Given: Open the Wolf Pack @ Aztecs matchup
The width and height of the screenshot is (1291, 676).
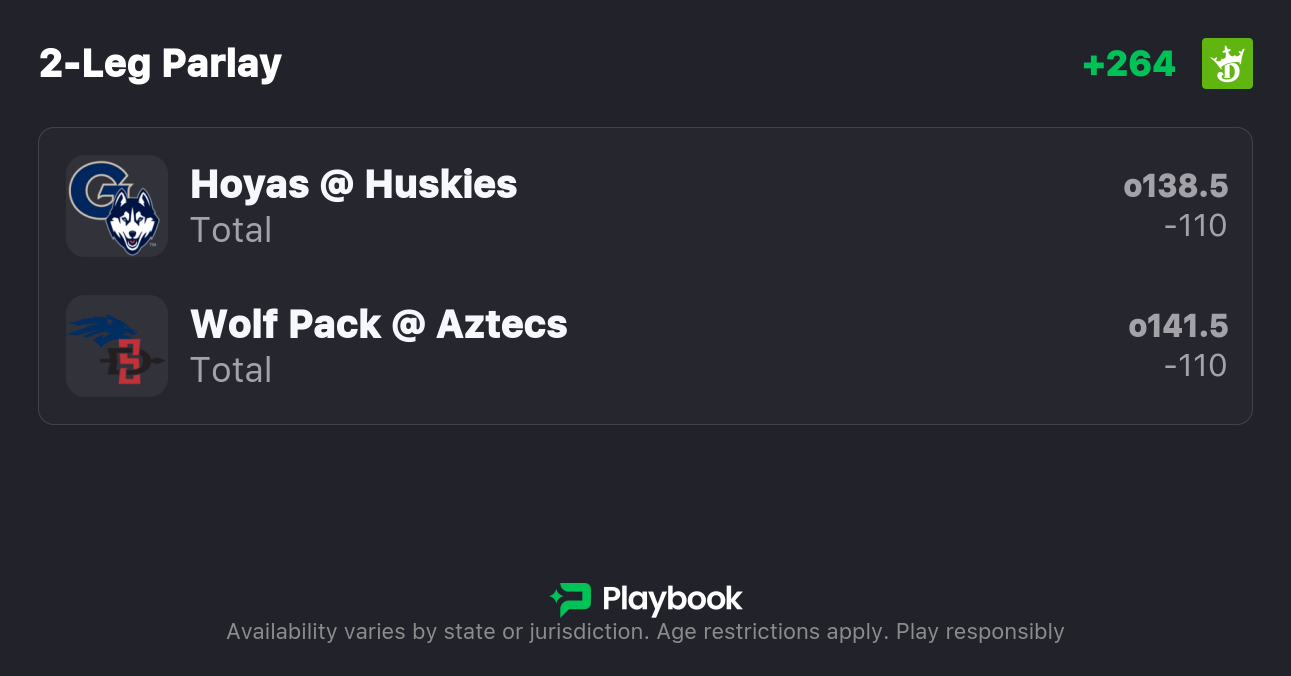Looking at the screenshot, I should [378, 325].
